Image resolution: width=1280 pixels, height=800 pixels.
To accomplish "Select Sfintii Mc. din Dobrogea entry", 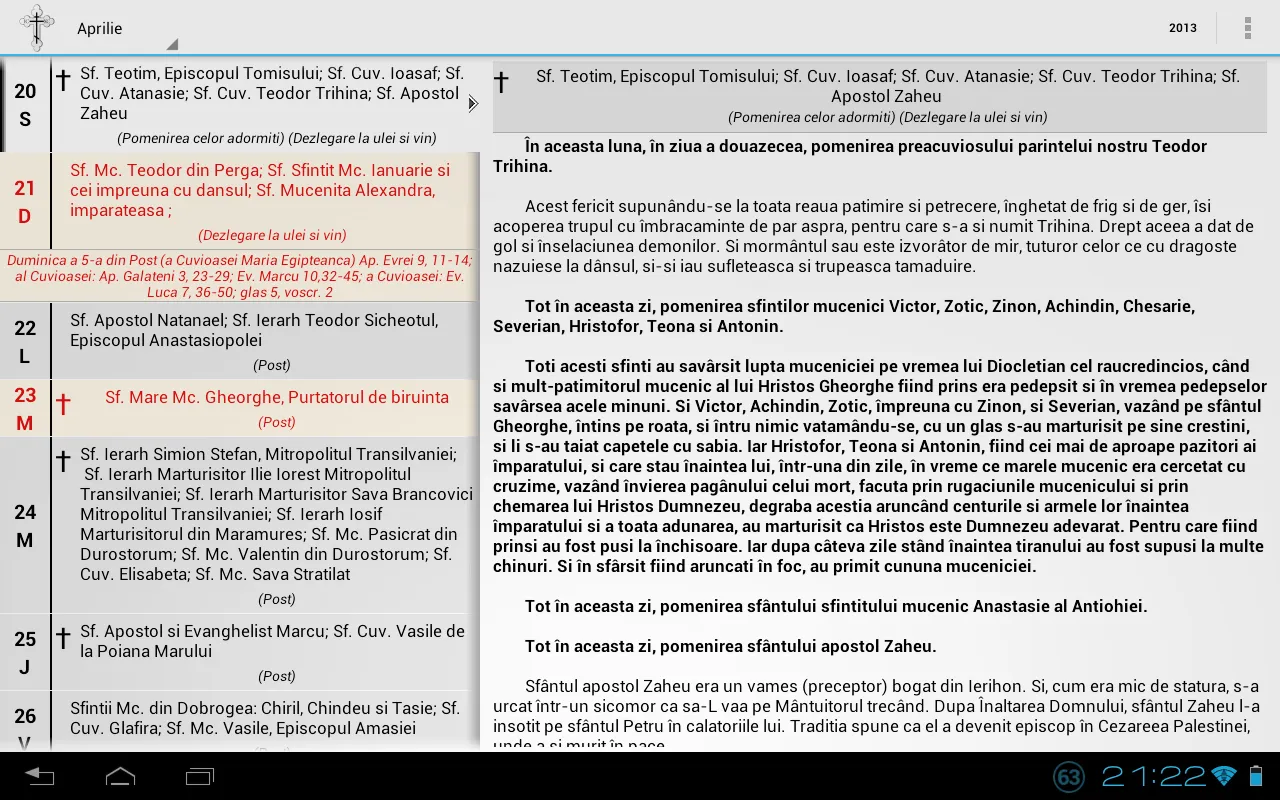I will click(x=240, y=721).
